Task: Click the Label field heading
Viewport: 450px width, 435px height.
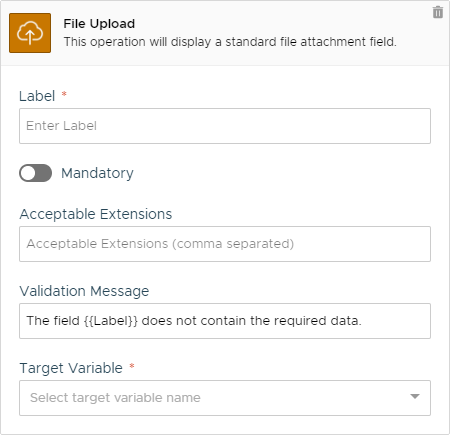Action: (x=37, y=96)
